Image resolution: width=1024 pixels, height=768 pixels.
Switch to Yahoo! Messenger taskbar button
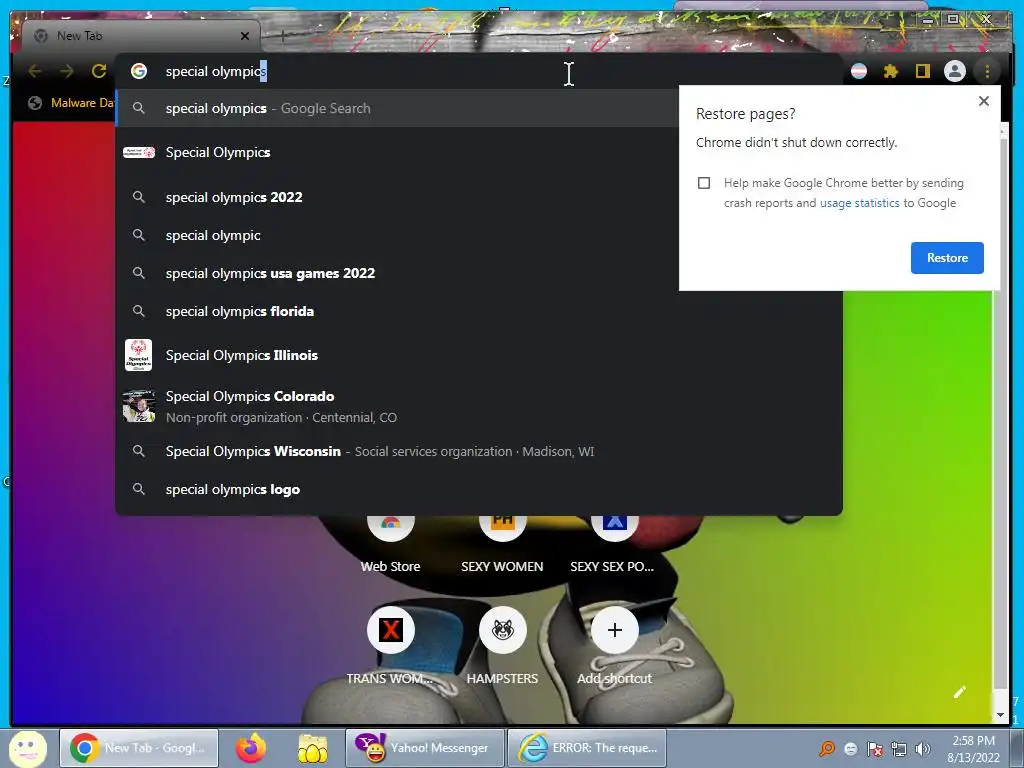[424, 748]
